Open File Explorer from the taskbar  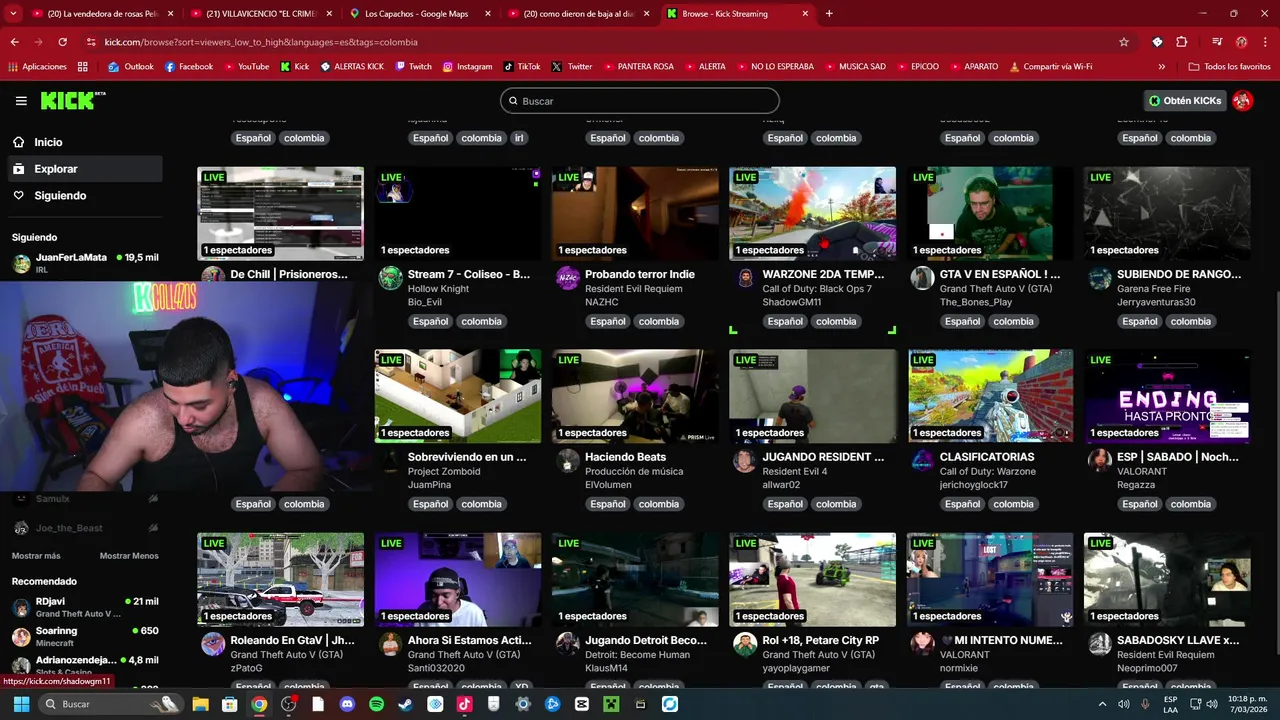point(200,704)
